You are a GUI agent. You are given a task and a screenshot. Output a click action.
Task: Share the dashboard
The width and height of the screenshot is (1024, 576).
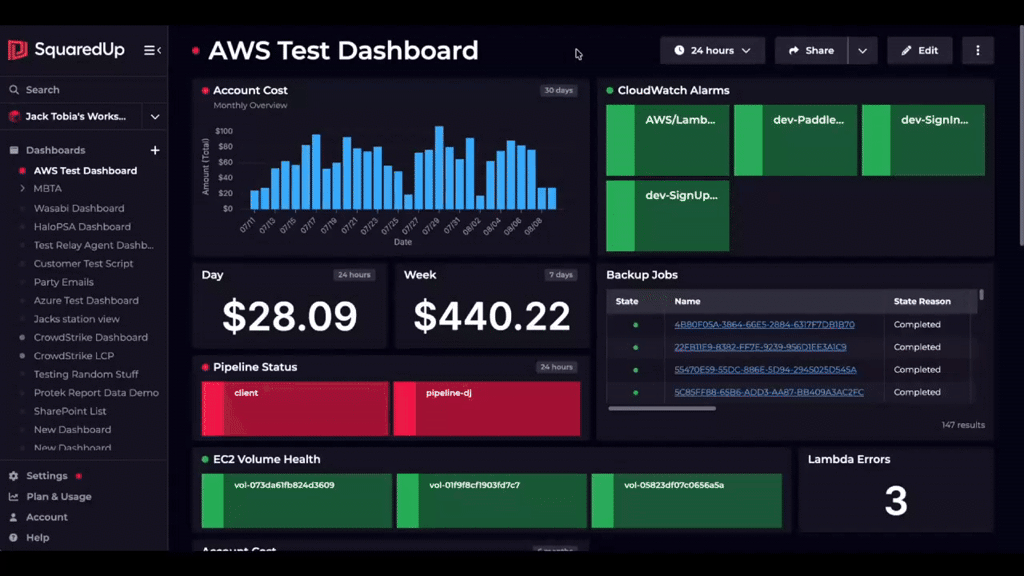811,50
